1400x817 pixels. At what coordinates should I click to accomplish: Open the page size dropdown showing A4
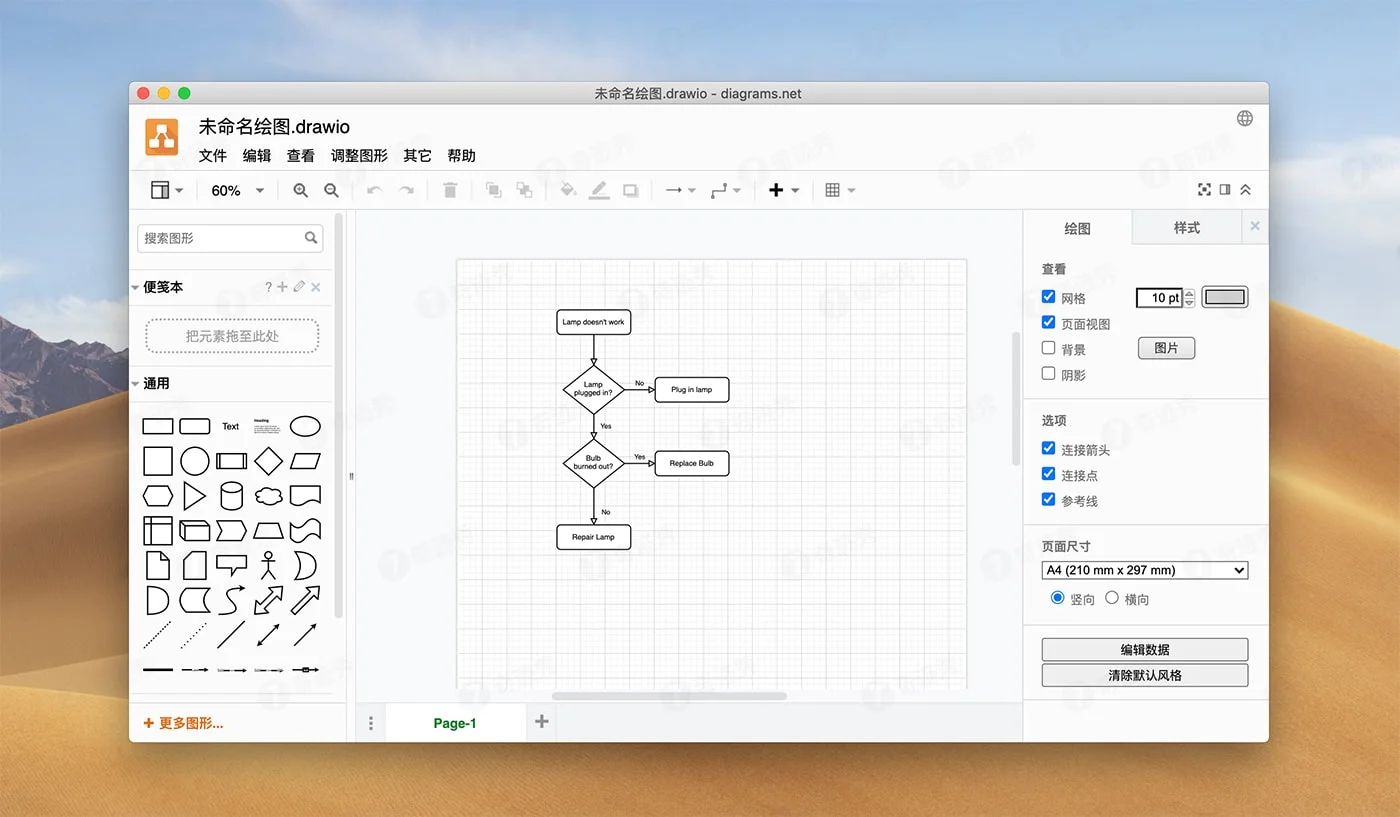click(x=1144, y=570)
